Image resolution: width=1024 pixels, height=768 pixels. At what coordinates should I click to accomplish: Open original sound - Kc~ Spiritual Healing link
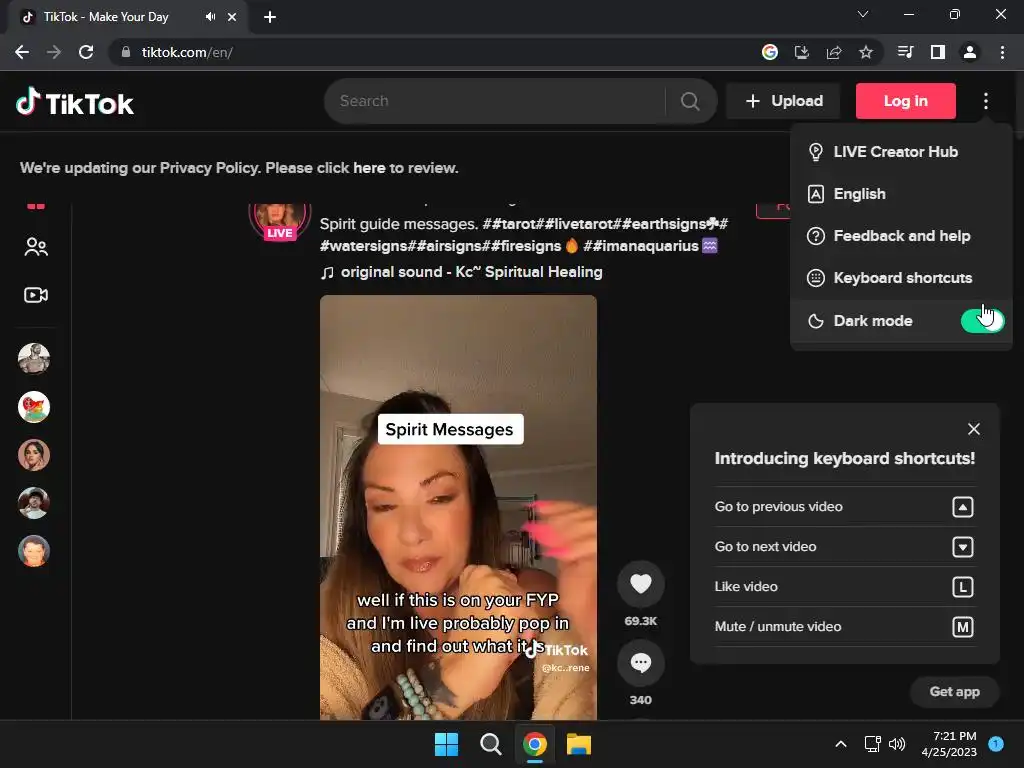462,272
